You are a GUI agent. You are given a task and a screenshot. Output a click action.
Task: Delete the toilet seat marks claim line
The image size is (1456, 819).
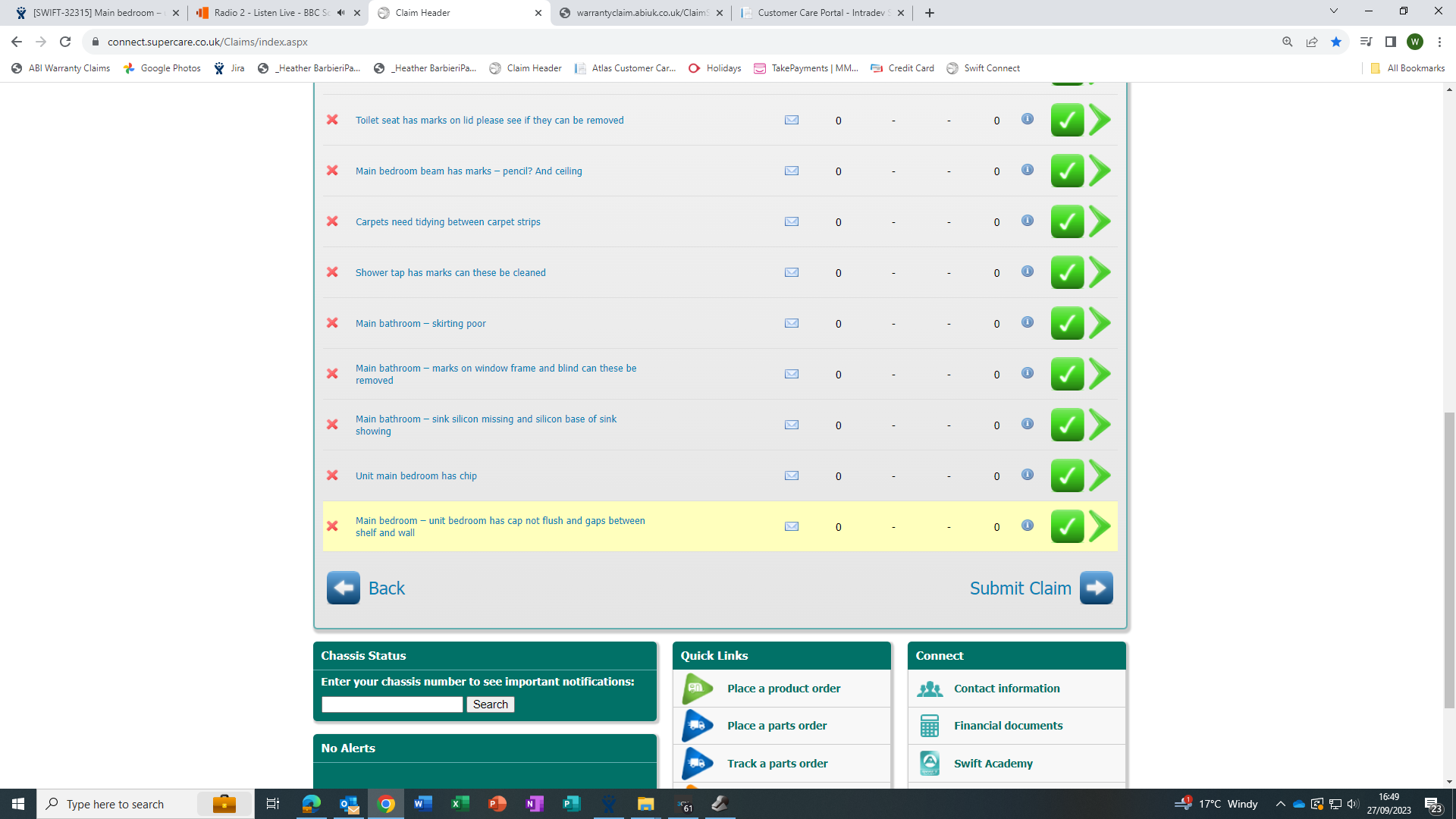coord(332,120)
